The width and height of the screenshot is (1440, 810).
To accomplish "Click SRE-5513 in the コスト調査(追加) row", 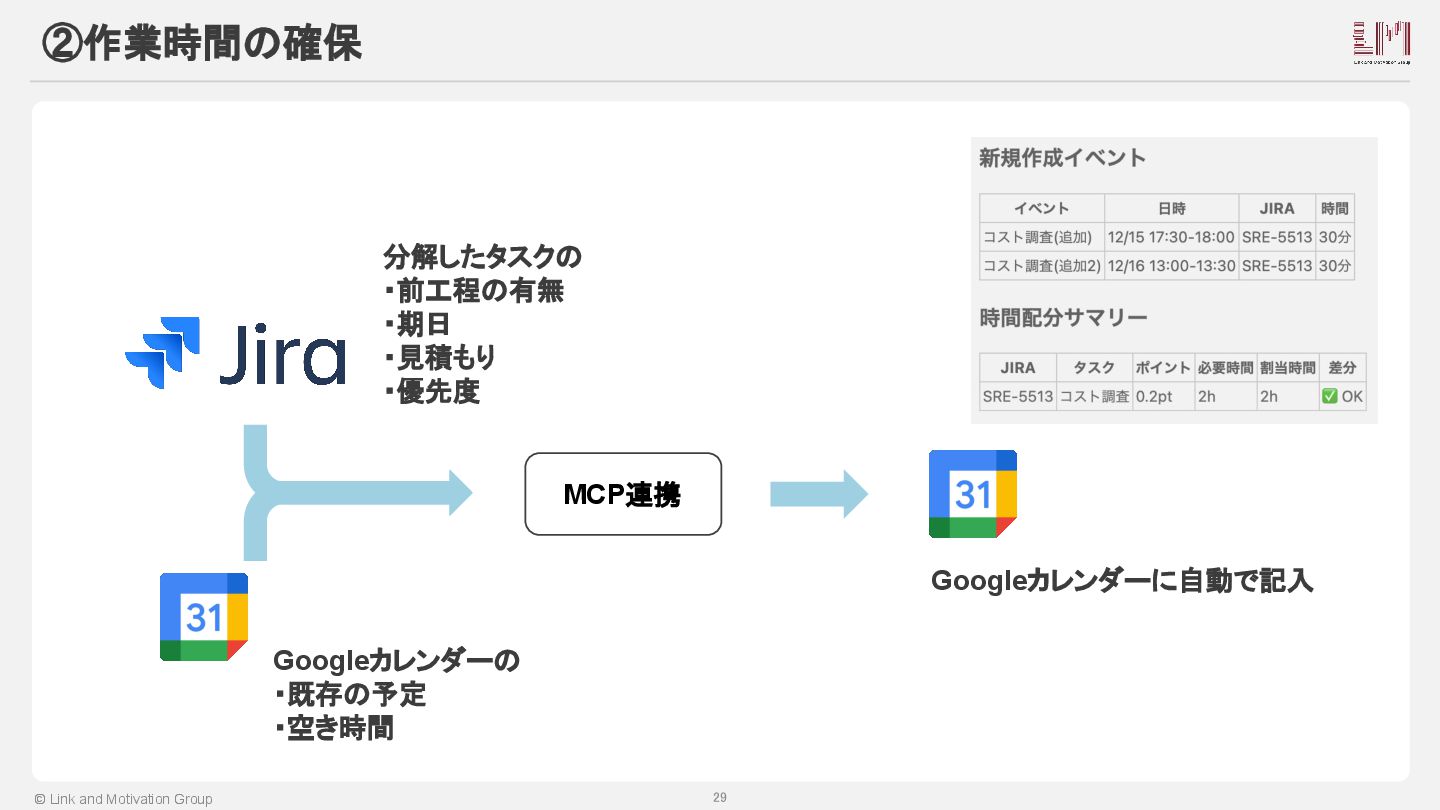I will click(1277, 238).
